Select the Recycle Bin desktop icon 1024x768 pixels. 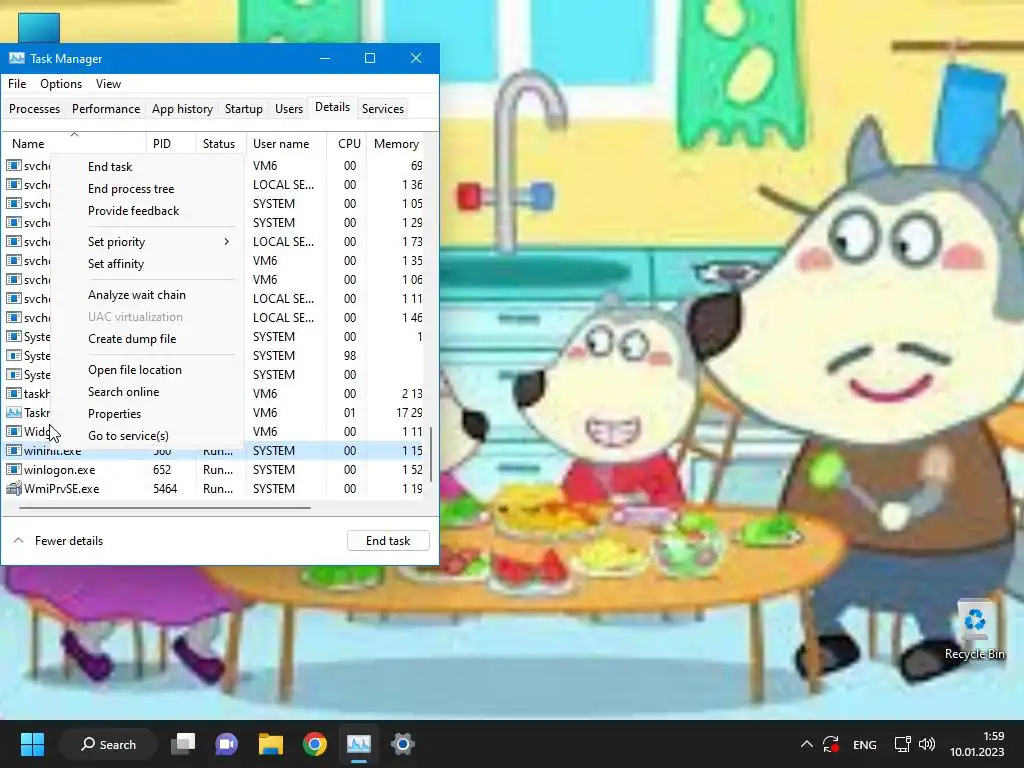tap(974, 630)
